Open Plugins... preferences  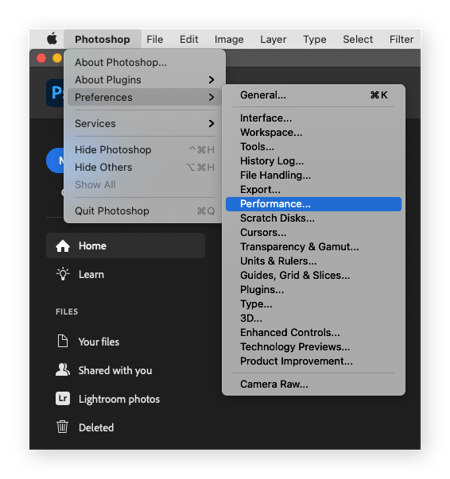point(313,290)
